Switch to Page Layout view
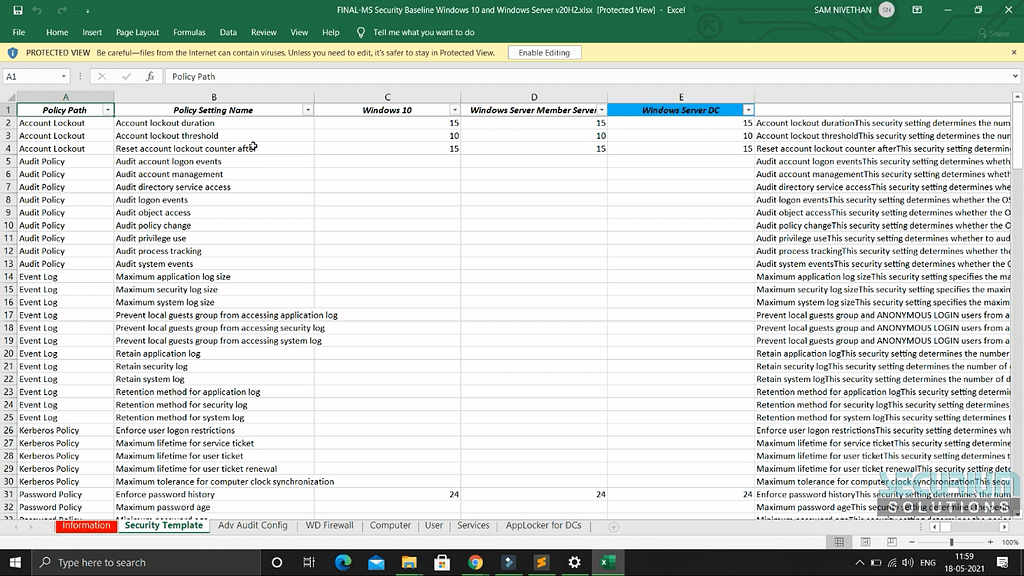Screen dimensions: 1024x576 (x=865, y=542)
